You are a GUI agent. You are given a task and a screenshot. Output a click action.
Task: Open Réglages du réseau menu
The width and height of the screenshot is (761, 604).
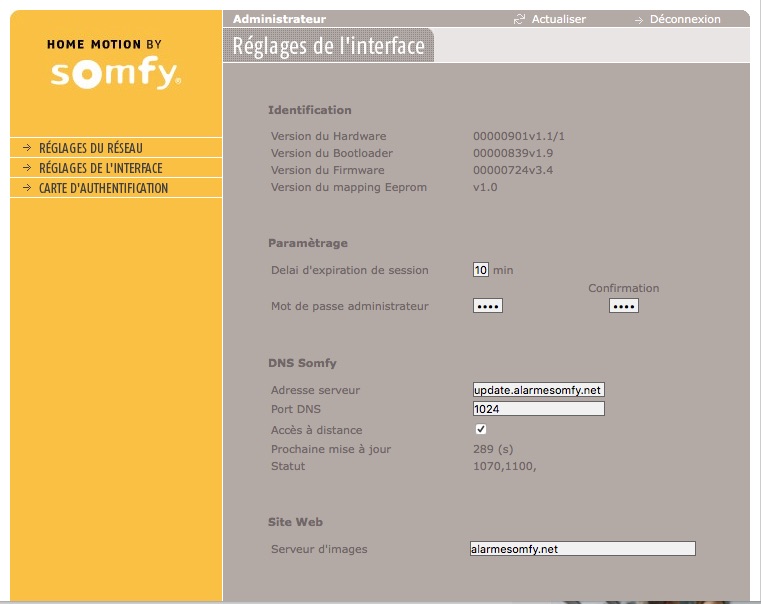coord(91,147)
